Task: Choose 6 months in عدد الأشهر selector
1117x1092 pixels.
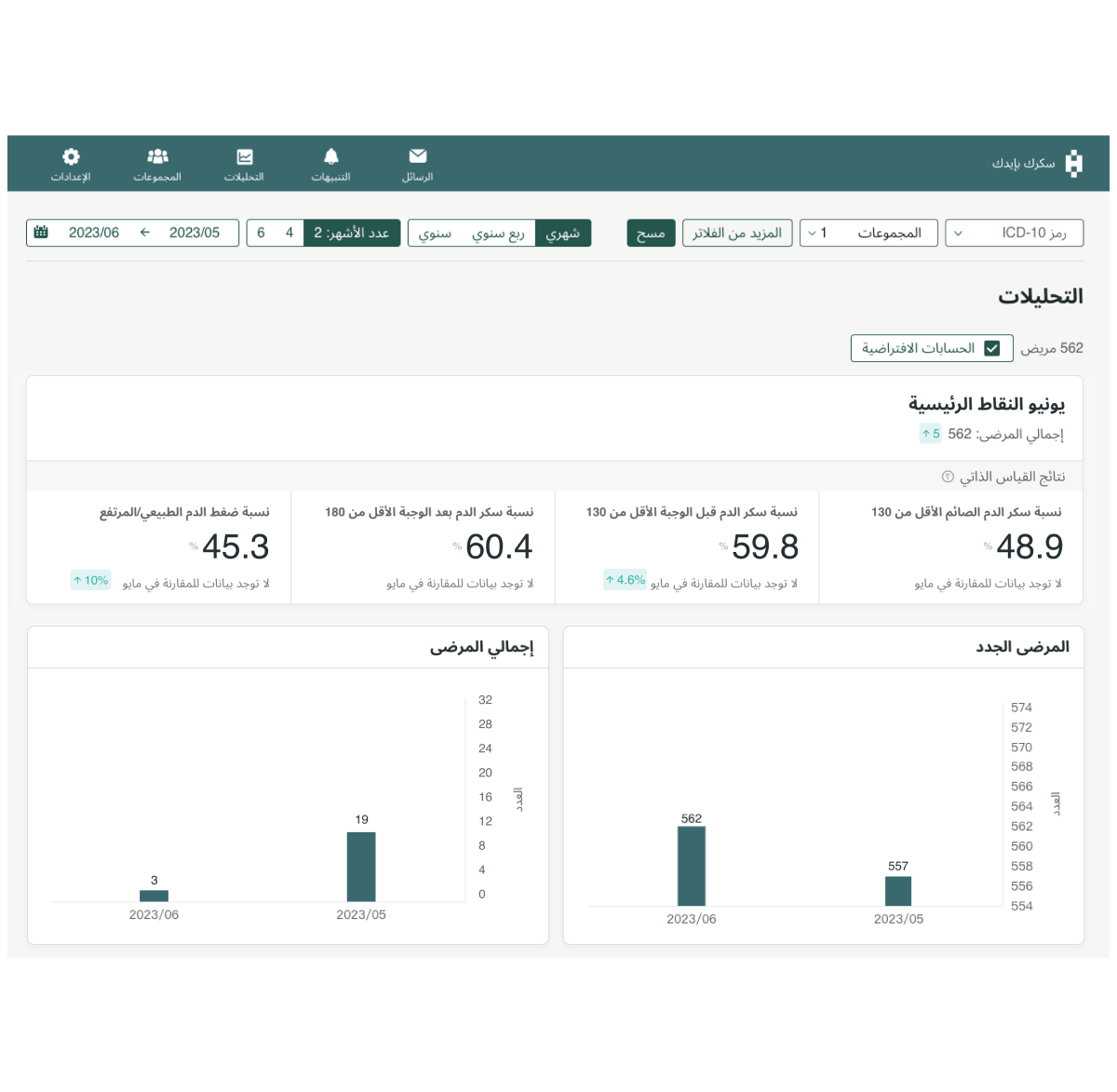Action: (261, 233)
